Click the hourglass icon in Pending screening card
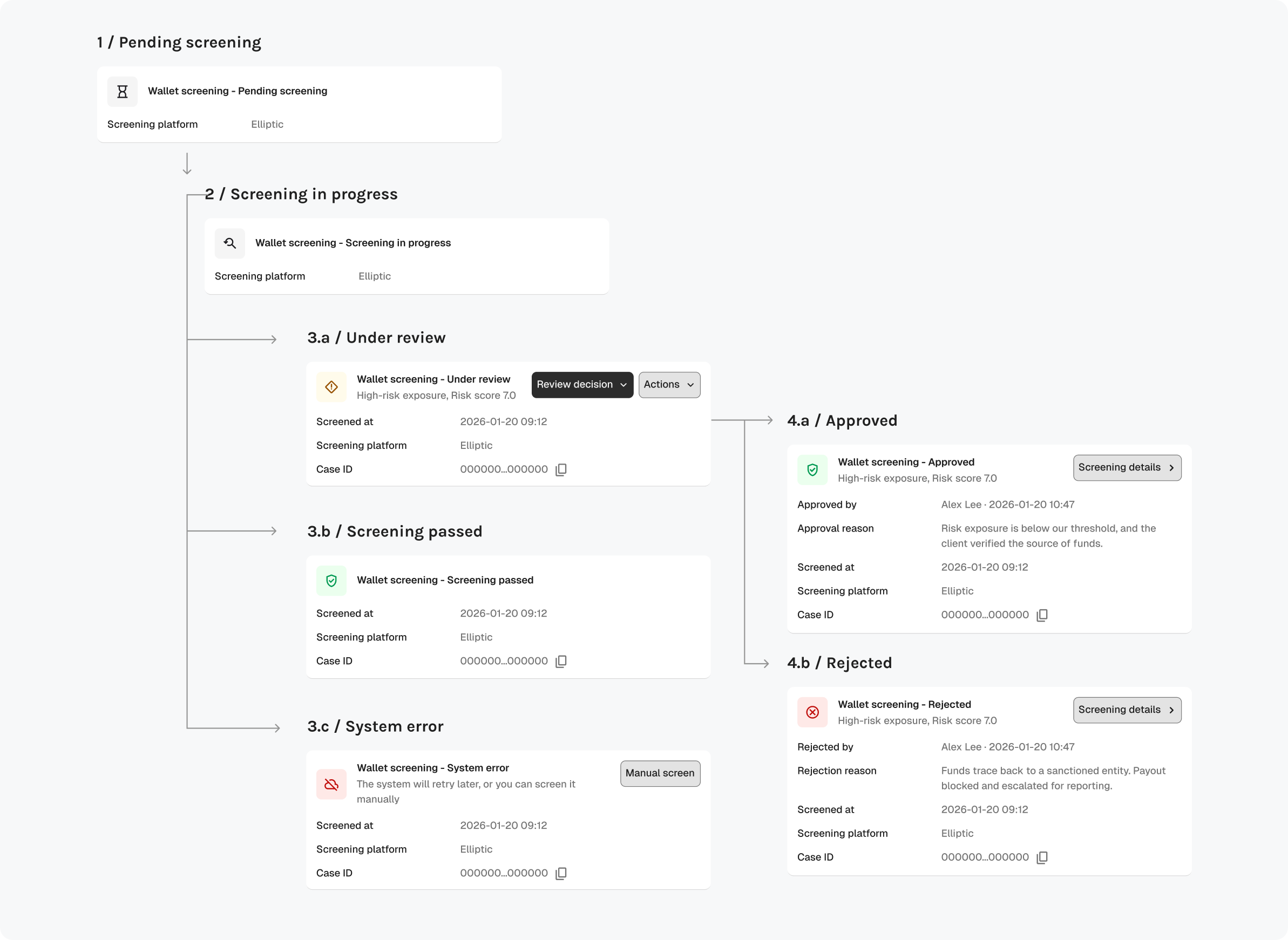The width and height of the screenshot is (1288, 940). pyautogui.click(x=123, y=92)
